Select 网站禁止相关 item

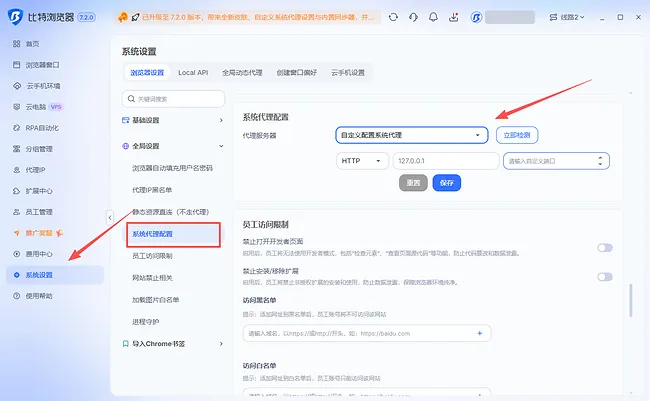(x=152, y=278)
